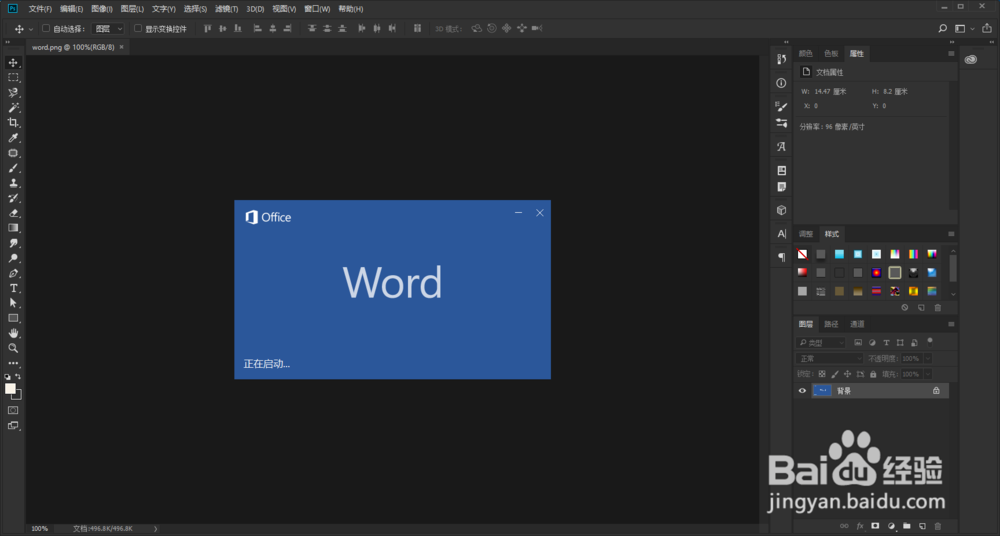Click the foreground color swatch
1000x536 pixels.
10,389
